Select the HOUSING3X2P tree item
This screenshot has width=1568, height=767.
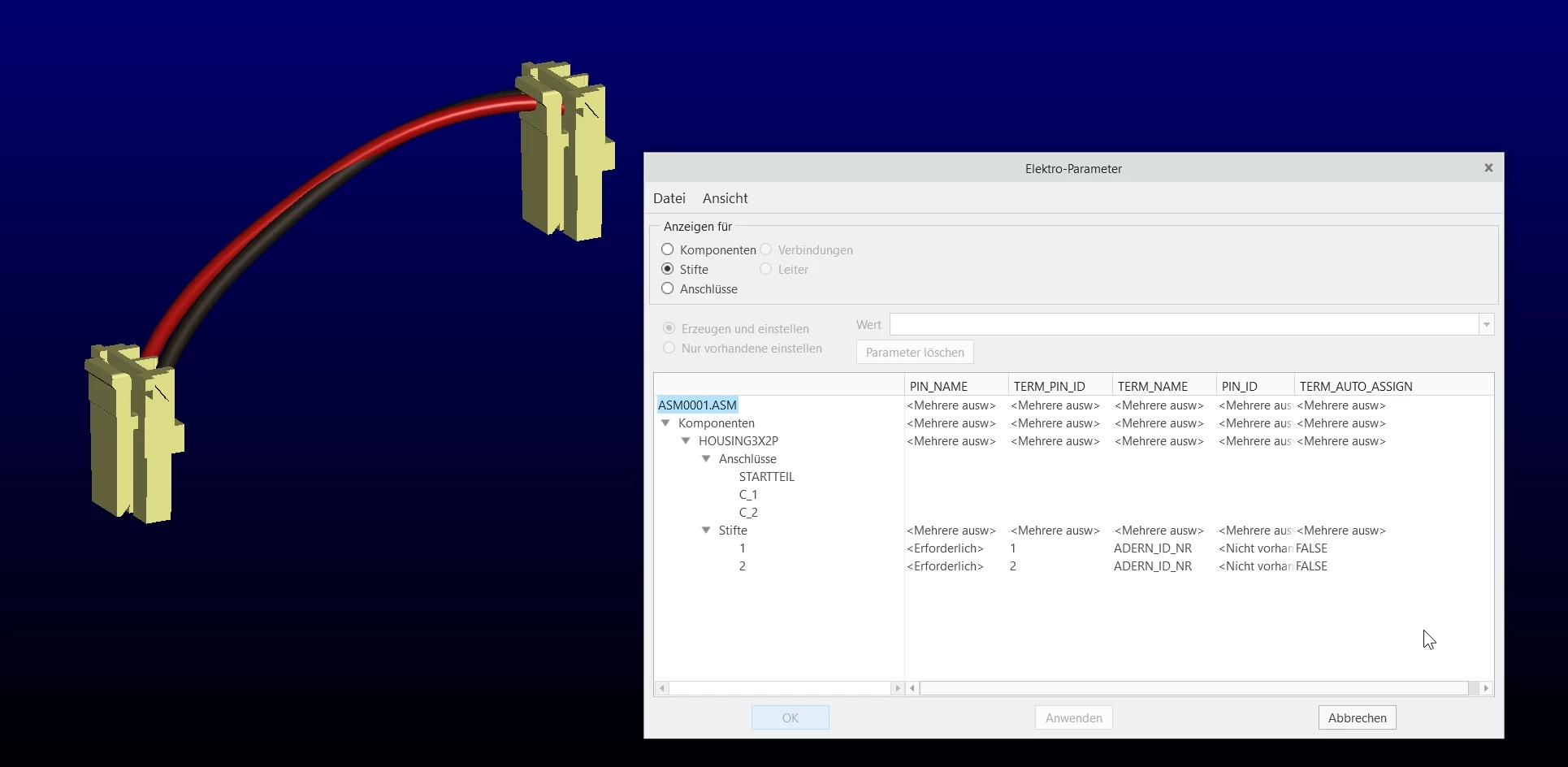point(739,441)
